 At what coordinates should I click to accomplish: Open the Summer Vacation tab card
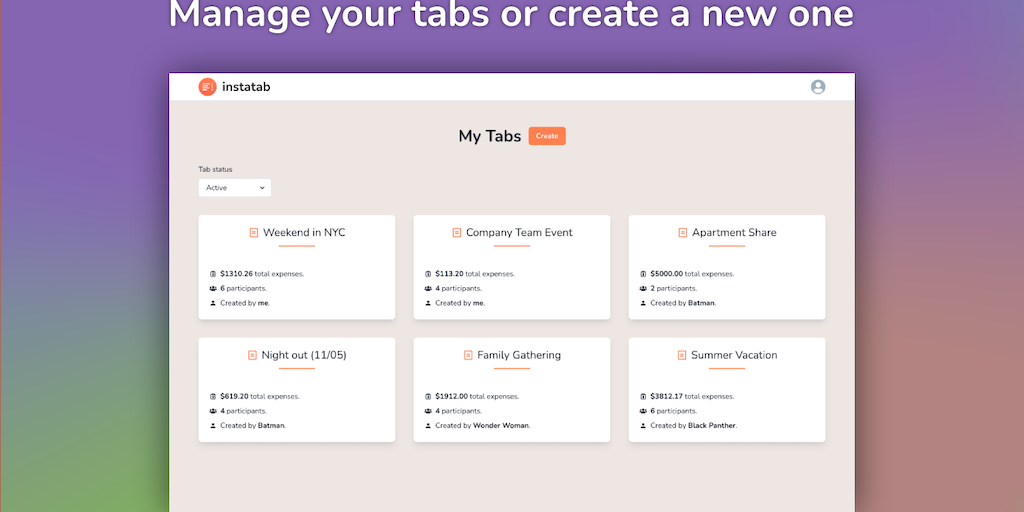[727, 389]
